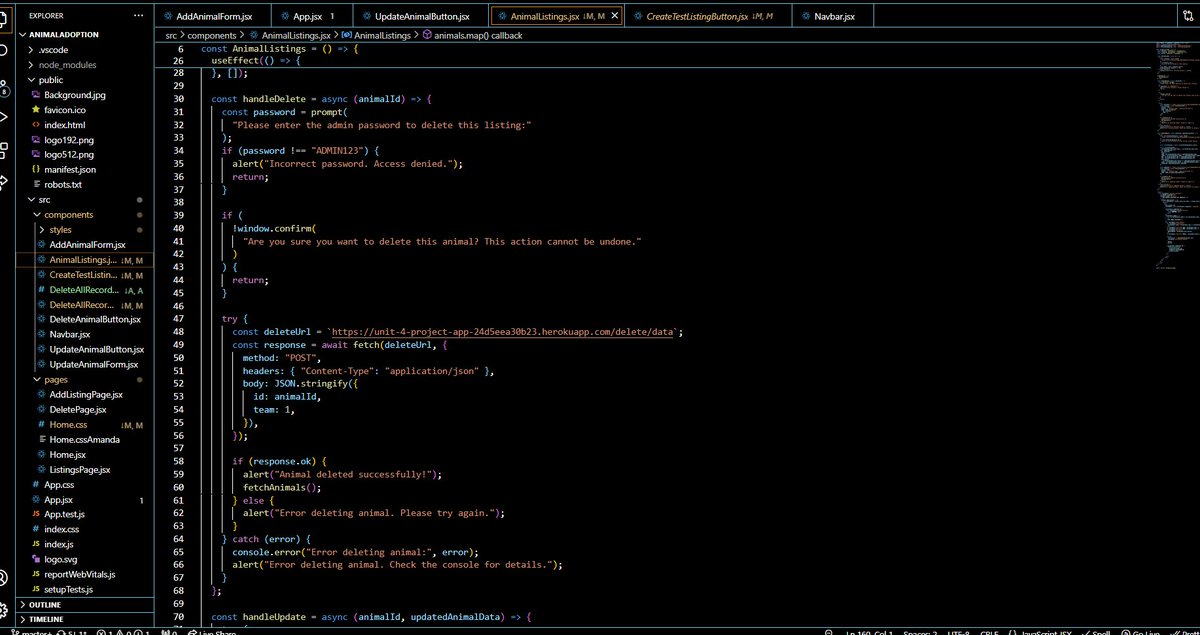Expand the .vscode folder
This screenshot has height=635, width=1200.
(31, 49)
